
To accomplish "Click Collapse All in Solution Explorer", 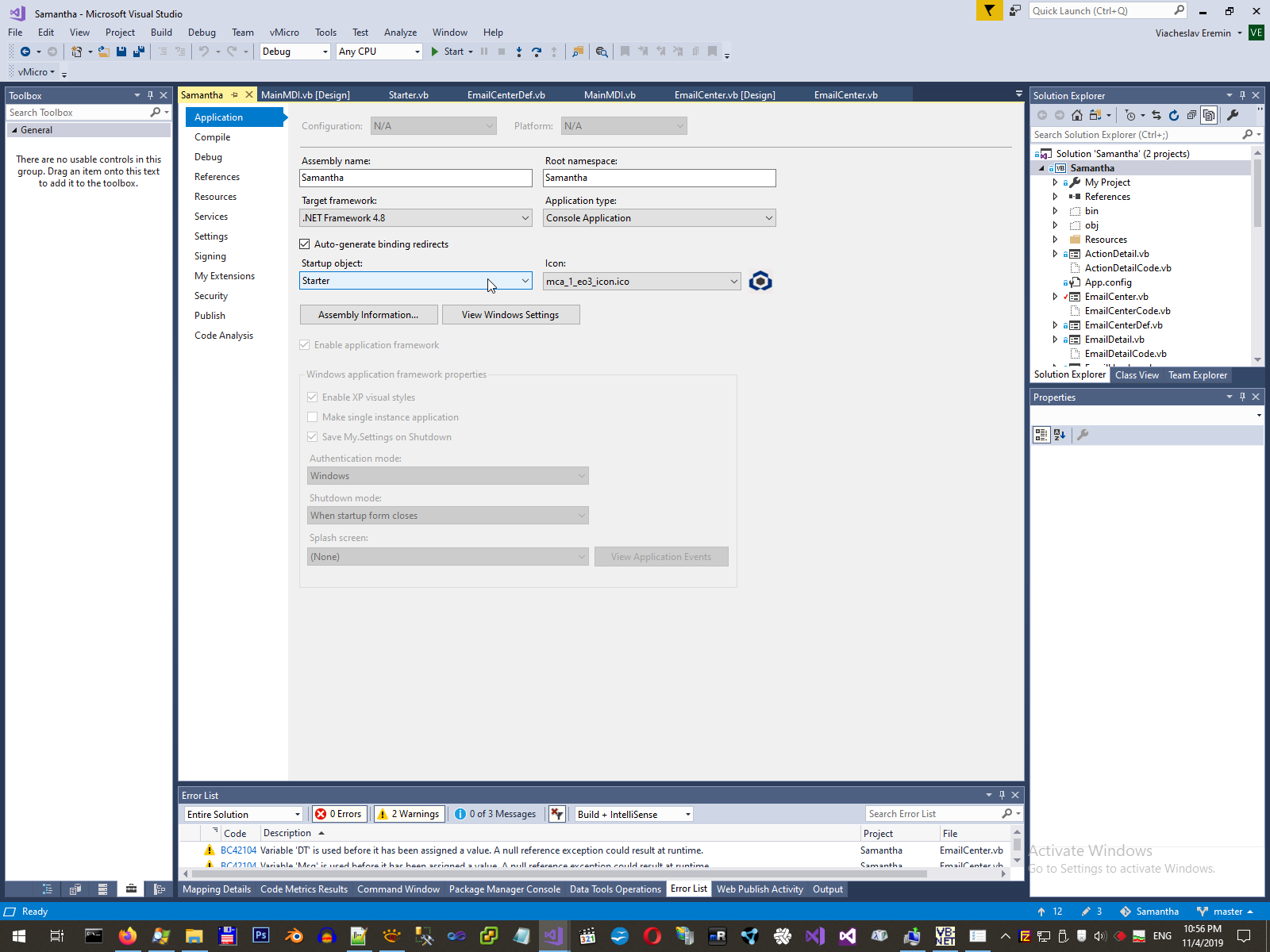I will pyautogui.click(x=1191, y=115).
